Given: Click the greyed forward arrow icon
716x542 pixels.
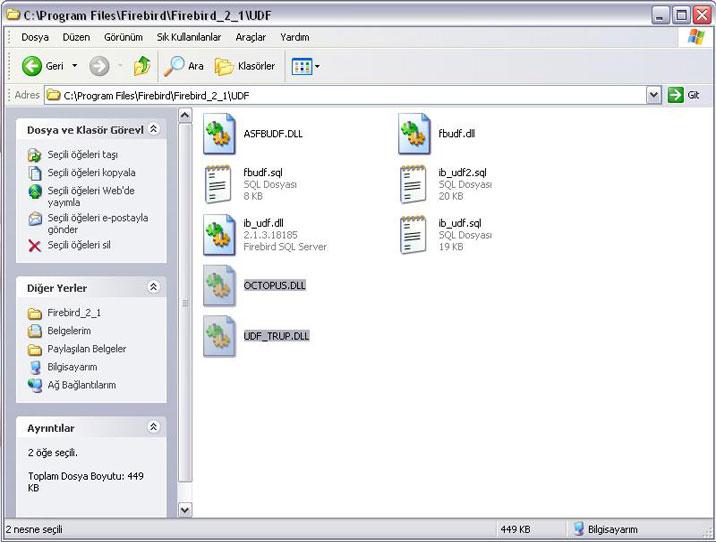Looking at the screenshot, I should (x=99, y=66).
